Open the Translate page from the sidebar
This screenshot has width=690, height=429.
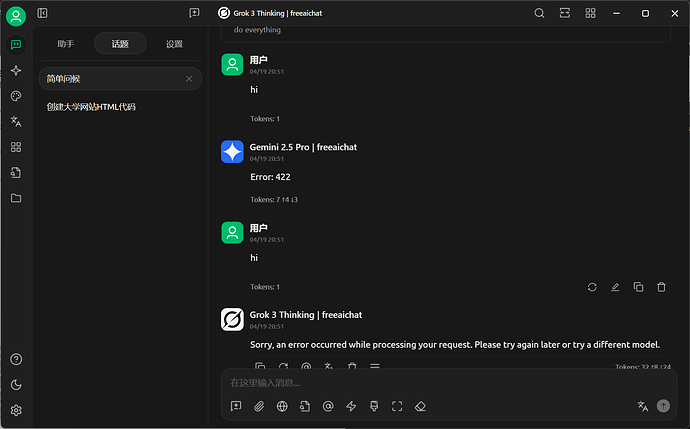(16, 121)
